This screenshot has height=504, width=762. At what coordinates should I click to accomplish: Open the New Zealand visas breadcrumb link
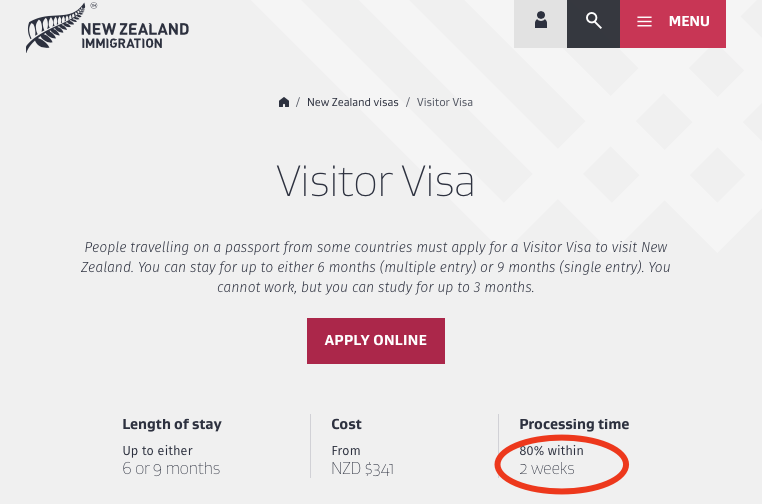(x=352, y=102)
